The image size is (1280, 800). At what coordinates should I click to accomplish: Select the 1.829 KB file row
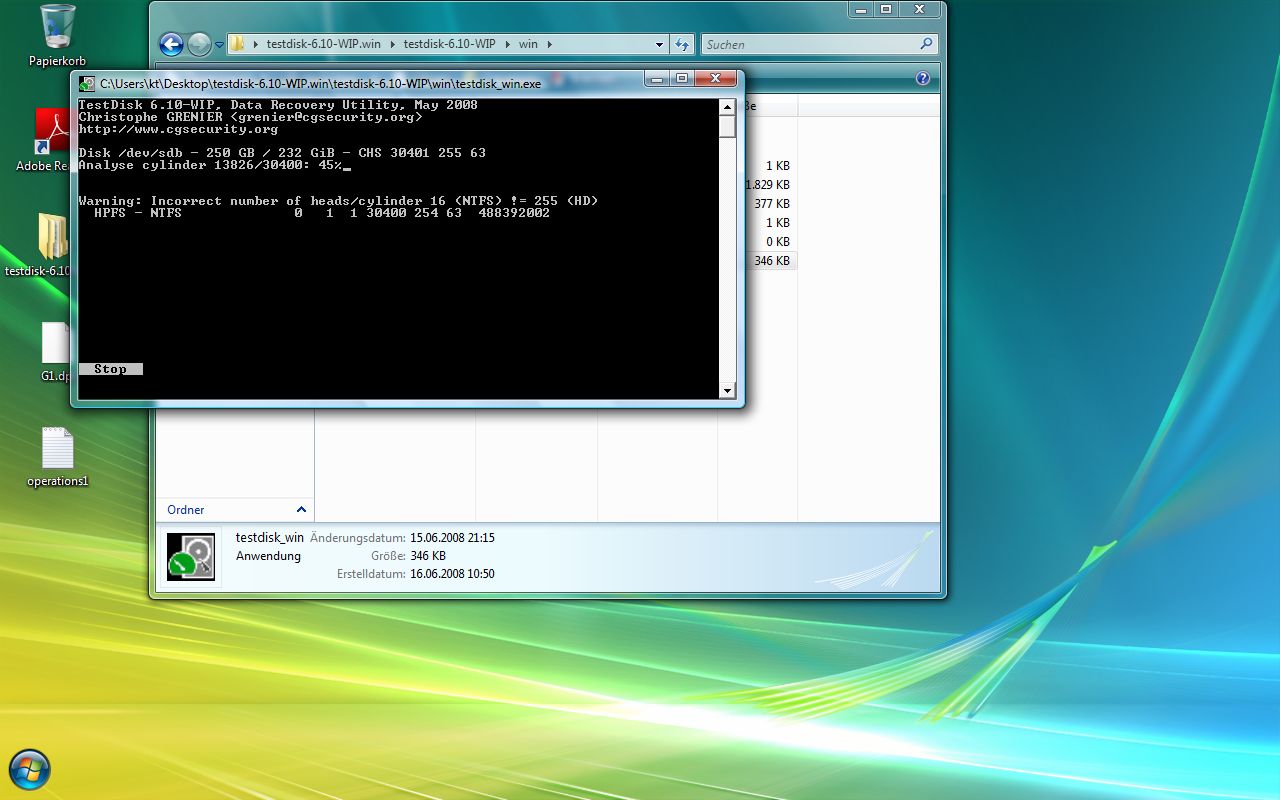point(769,185)
